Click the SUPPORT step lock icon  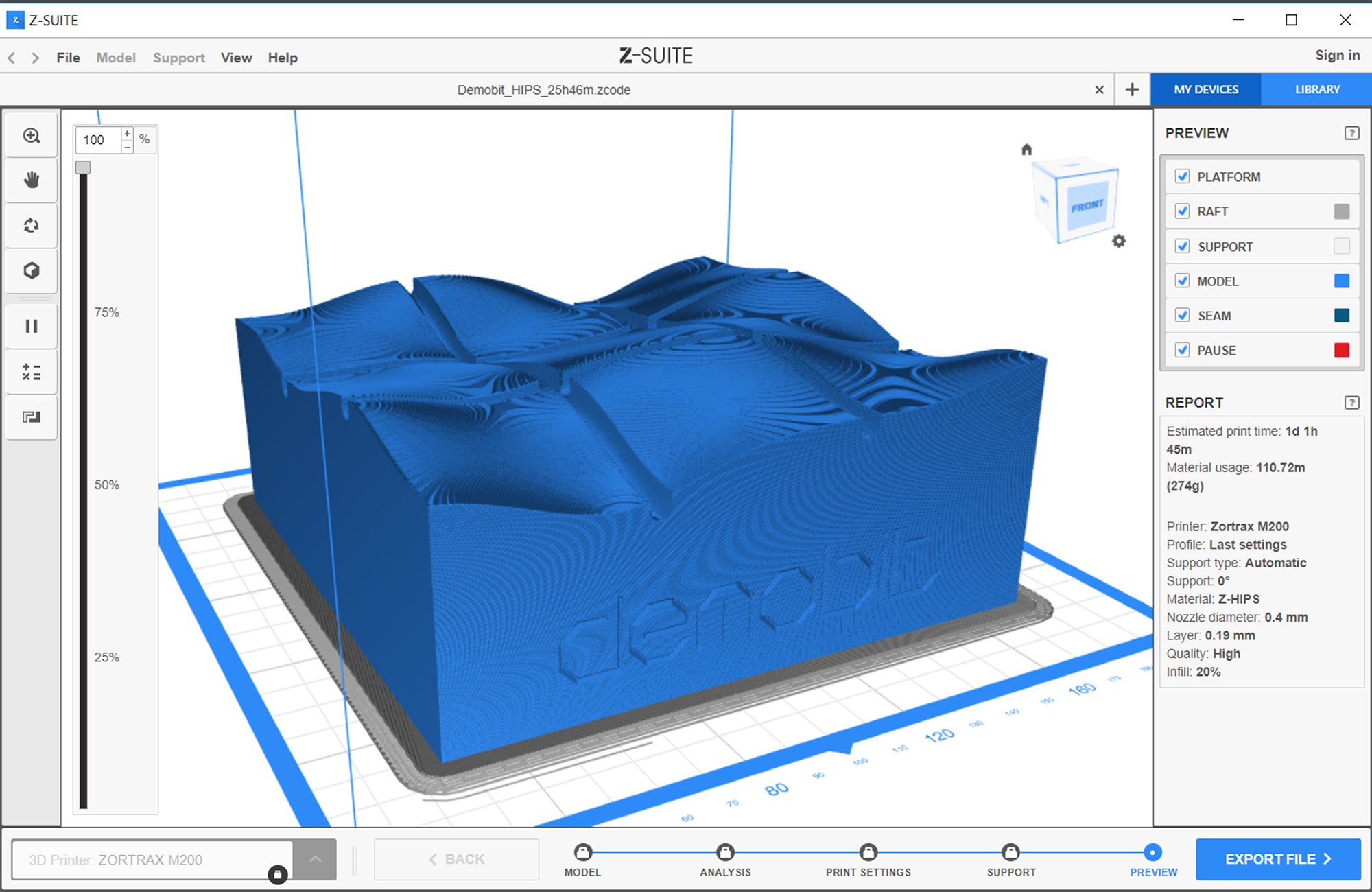1010,852
